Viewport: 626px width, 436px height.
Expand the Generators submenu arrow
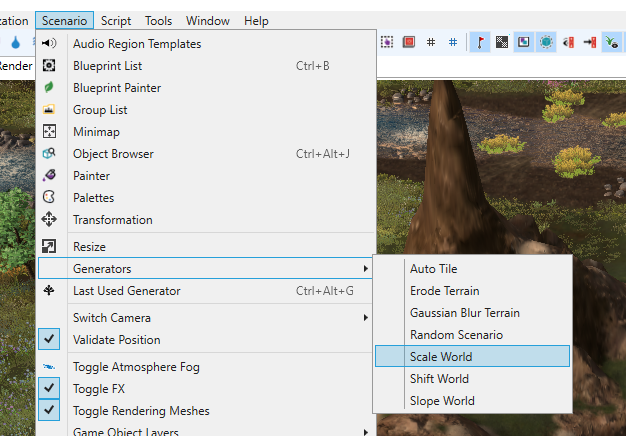pyautogui.click(x=365, y=268)
